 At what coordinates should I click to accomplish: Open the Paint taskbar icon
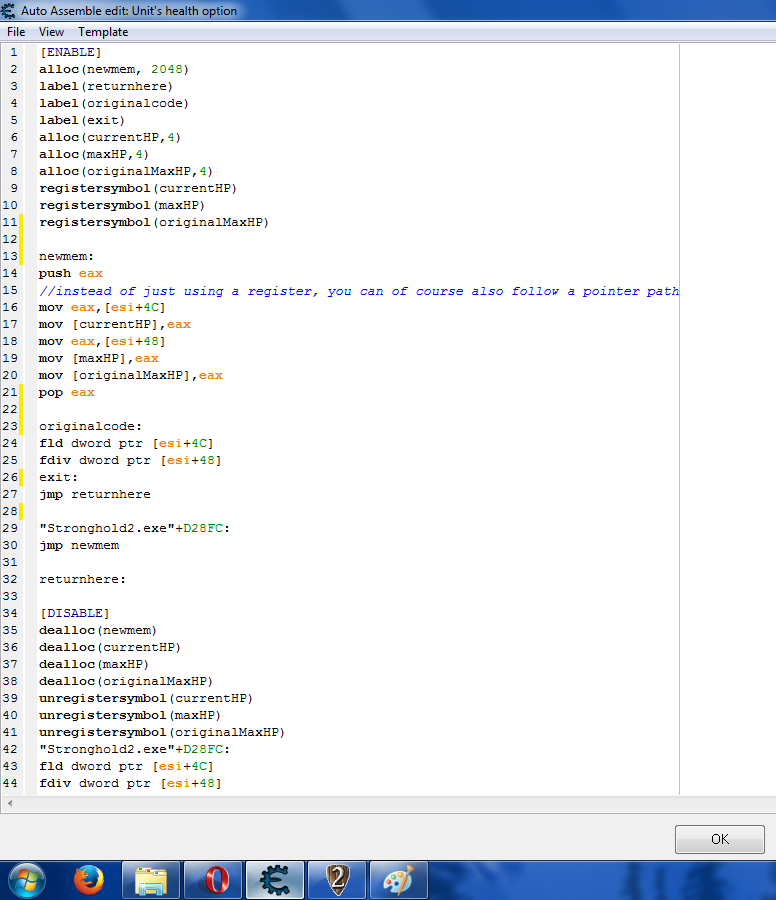pos(399,880)
